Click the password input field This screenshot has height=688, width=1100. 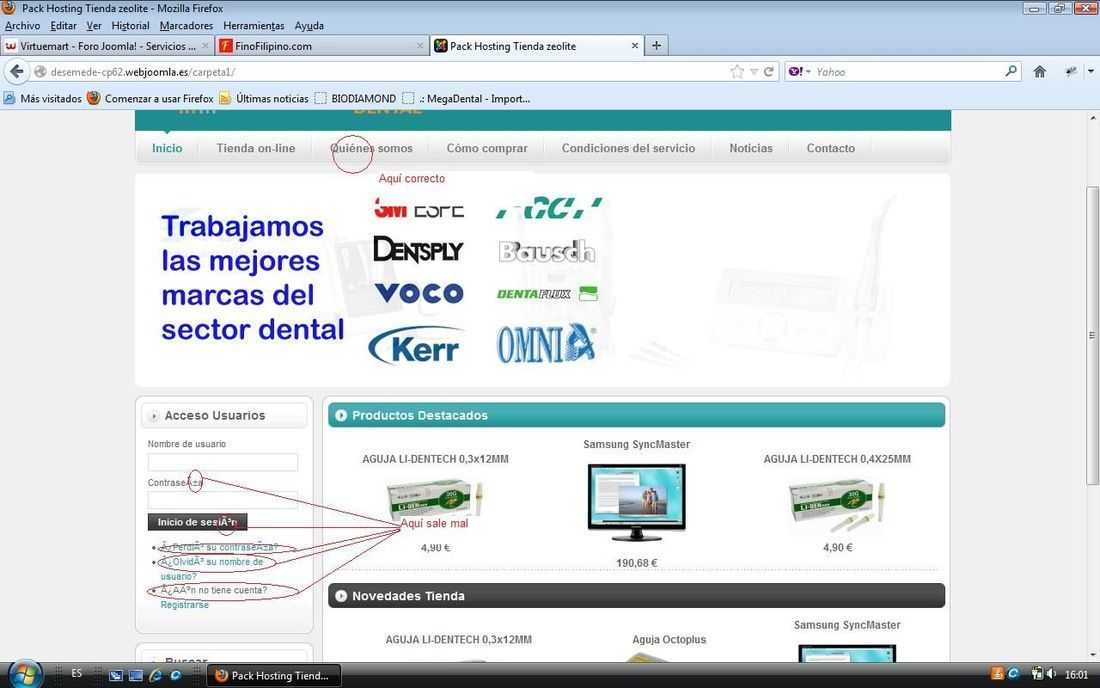(222, 500)
